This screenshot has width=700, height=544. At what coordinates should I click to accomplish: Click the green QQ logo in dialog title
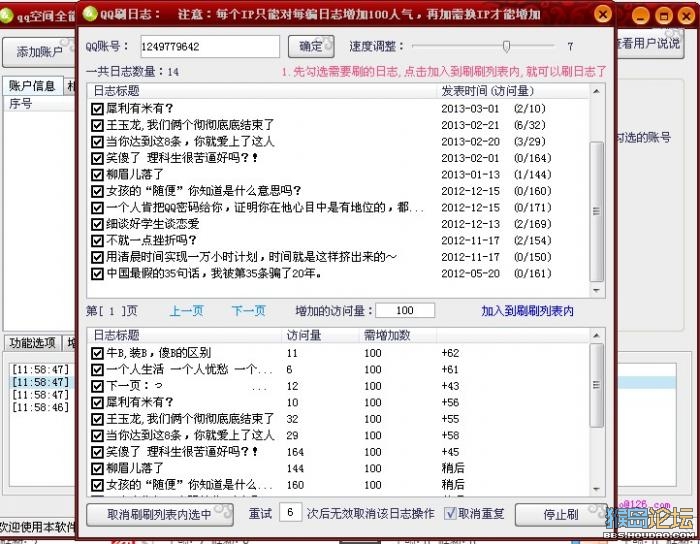tap(89, 13)
